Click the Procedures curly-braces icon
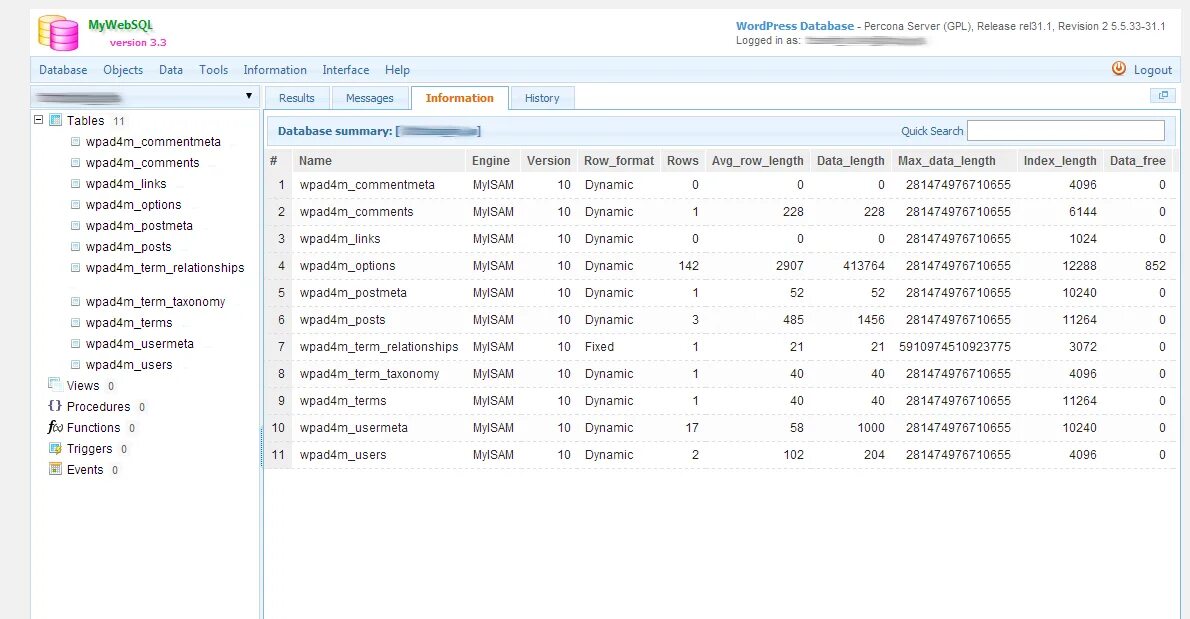The image size is (1190, 619). pos(53,406)
